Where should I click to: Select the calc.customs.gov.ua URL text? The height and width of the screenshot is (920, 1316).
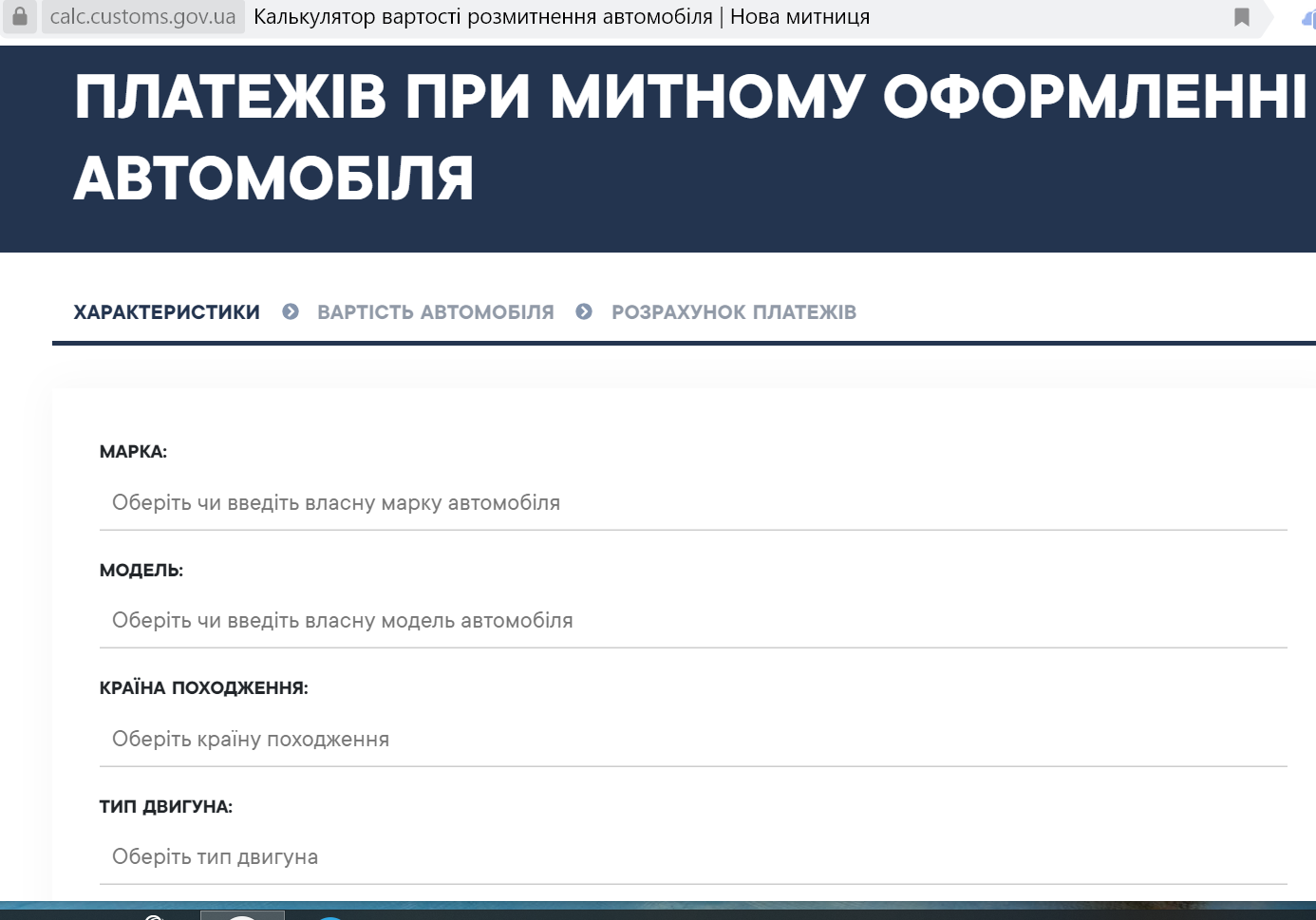[x=142, y=17]
